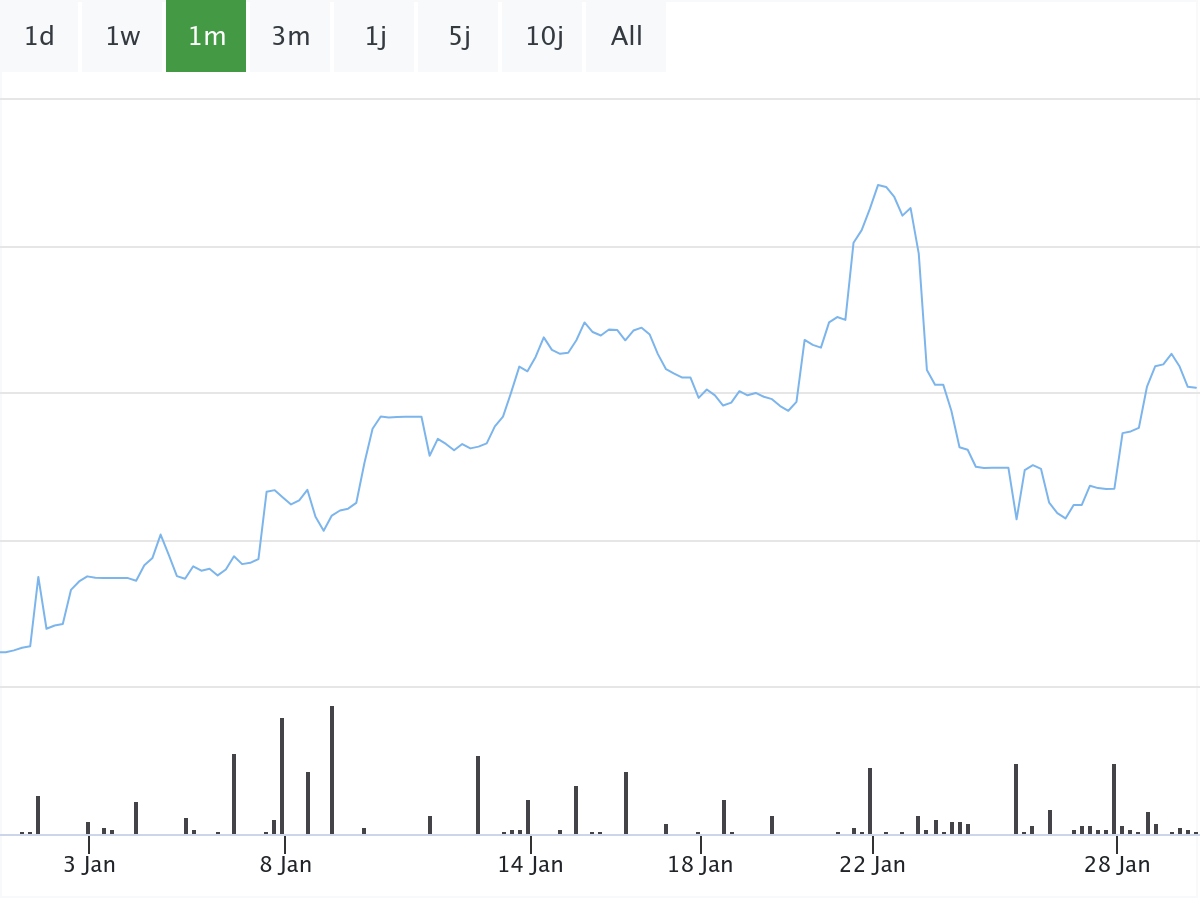
Task: Choose the 1j range button
Action: point(375,37)
